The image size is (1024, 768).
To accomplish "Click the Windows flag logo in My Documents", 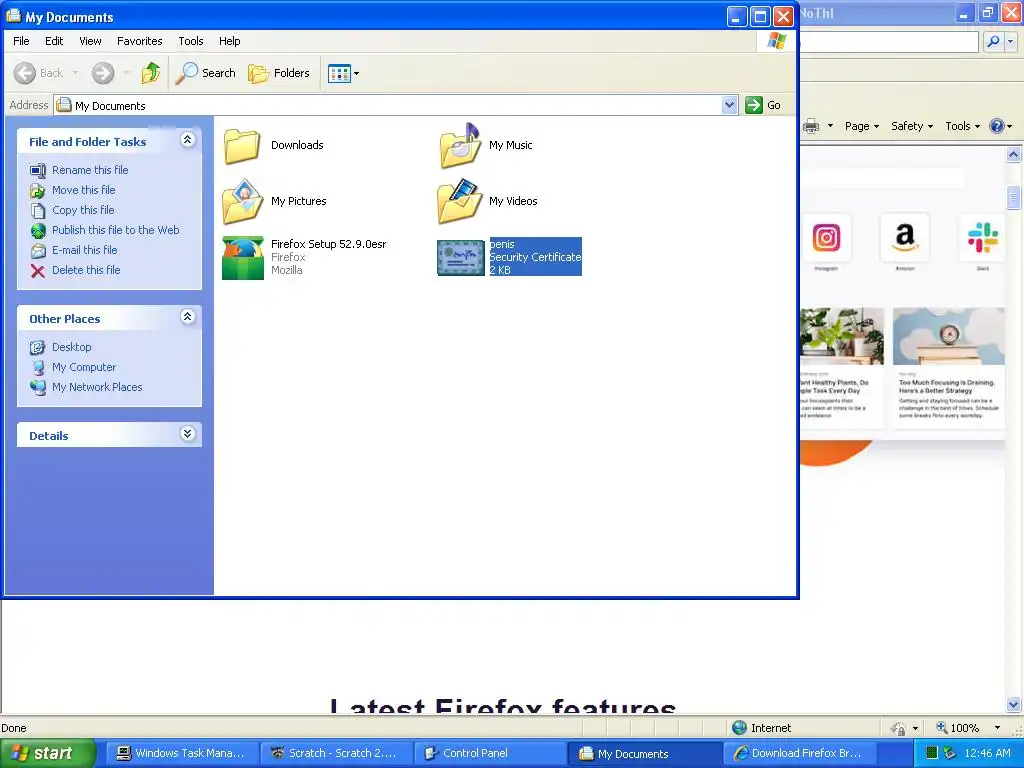I will pyautogui.click(x=776, y=41).
